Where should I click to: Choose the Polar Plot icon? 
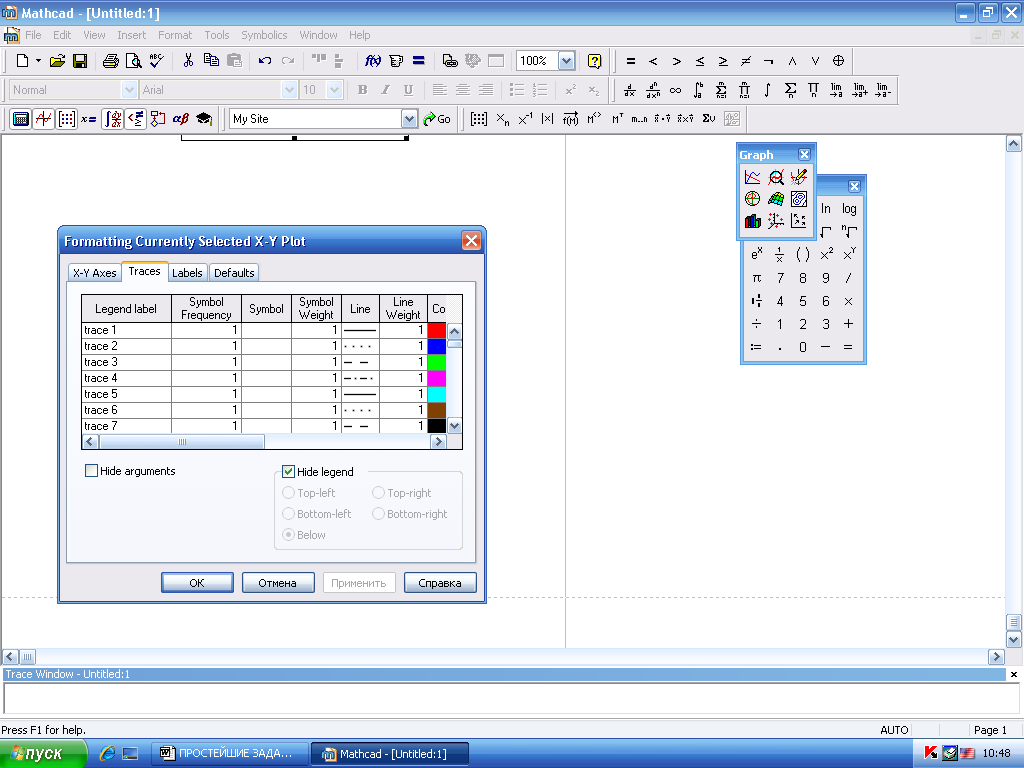coord(752,199)
